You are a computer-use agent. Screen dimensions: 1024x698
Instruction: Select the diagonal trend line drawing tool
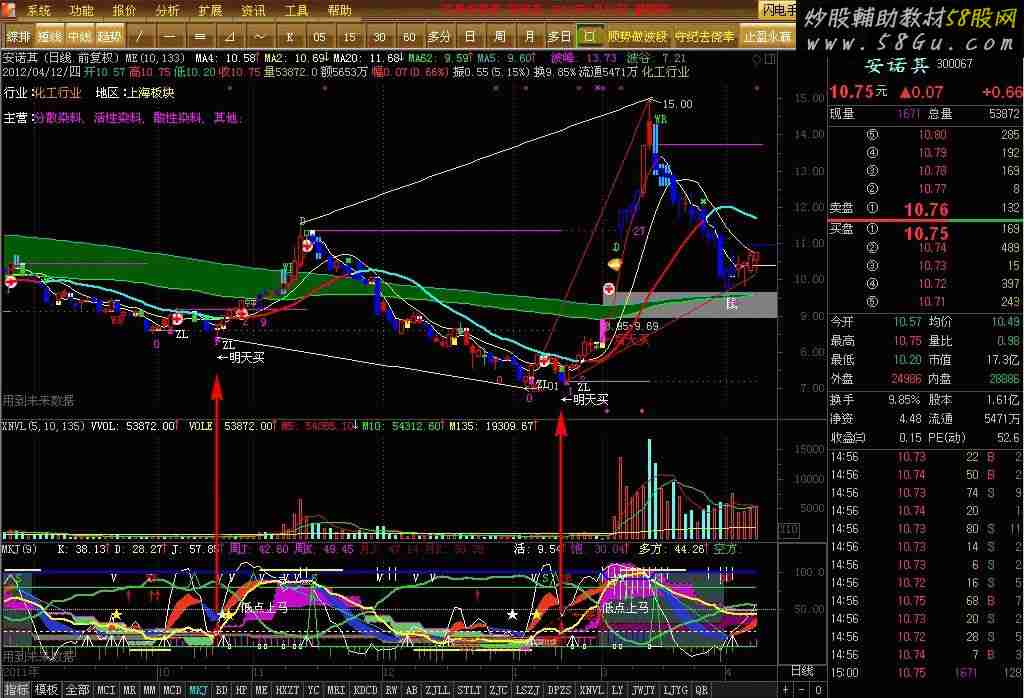coord(140,37)
